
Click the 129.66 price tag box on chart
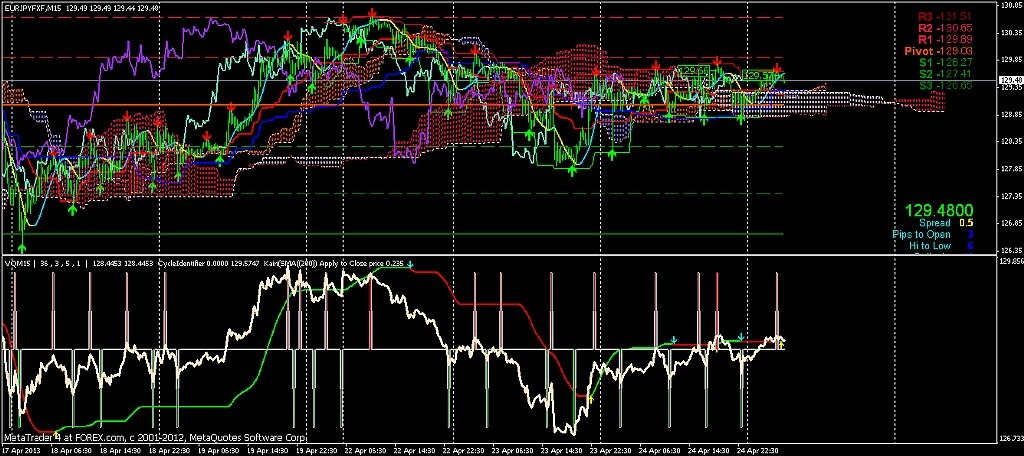pos(692,71)
